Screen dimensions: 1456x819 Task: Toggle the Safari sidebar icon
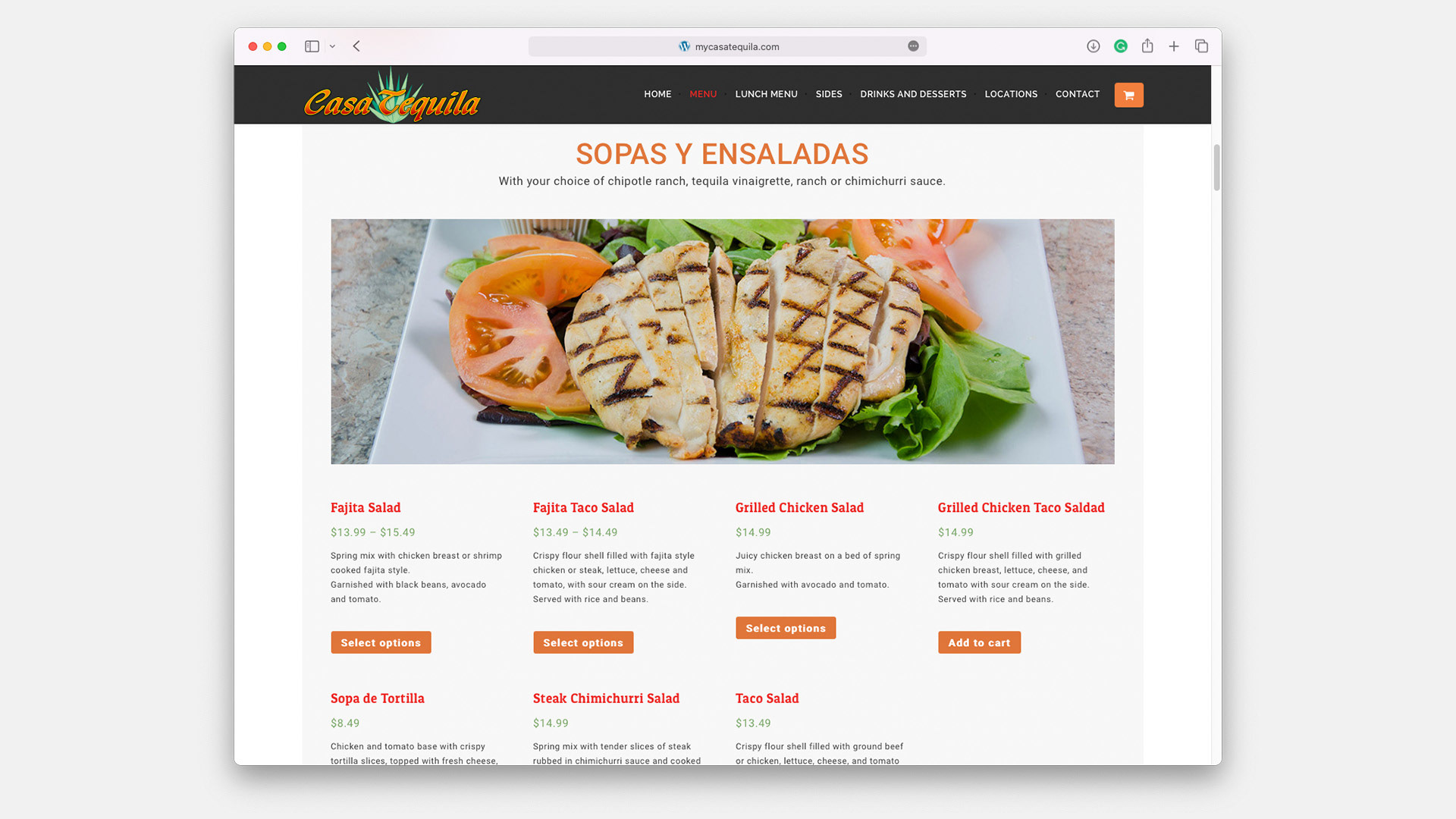[312, 46]
